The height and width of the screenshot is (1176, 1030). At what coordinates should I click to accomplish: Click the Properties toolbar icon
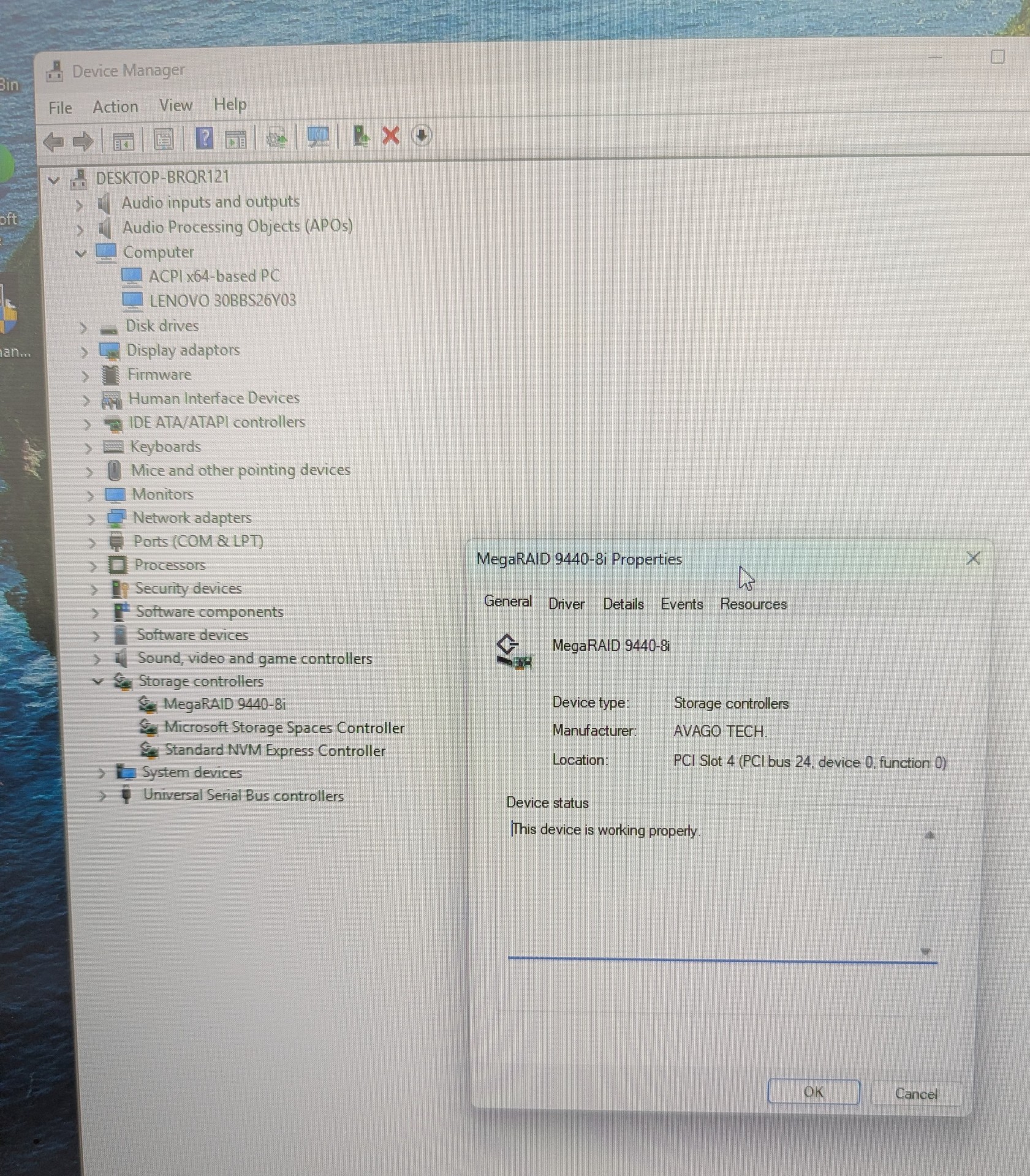coord(164,140)
